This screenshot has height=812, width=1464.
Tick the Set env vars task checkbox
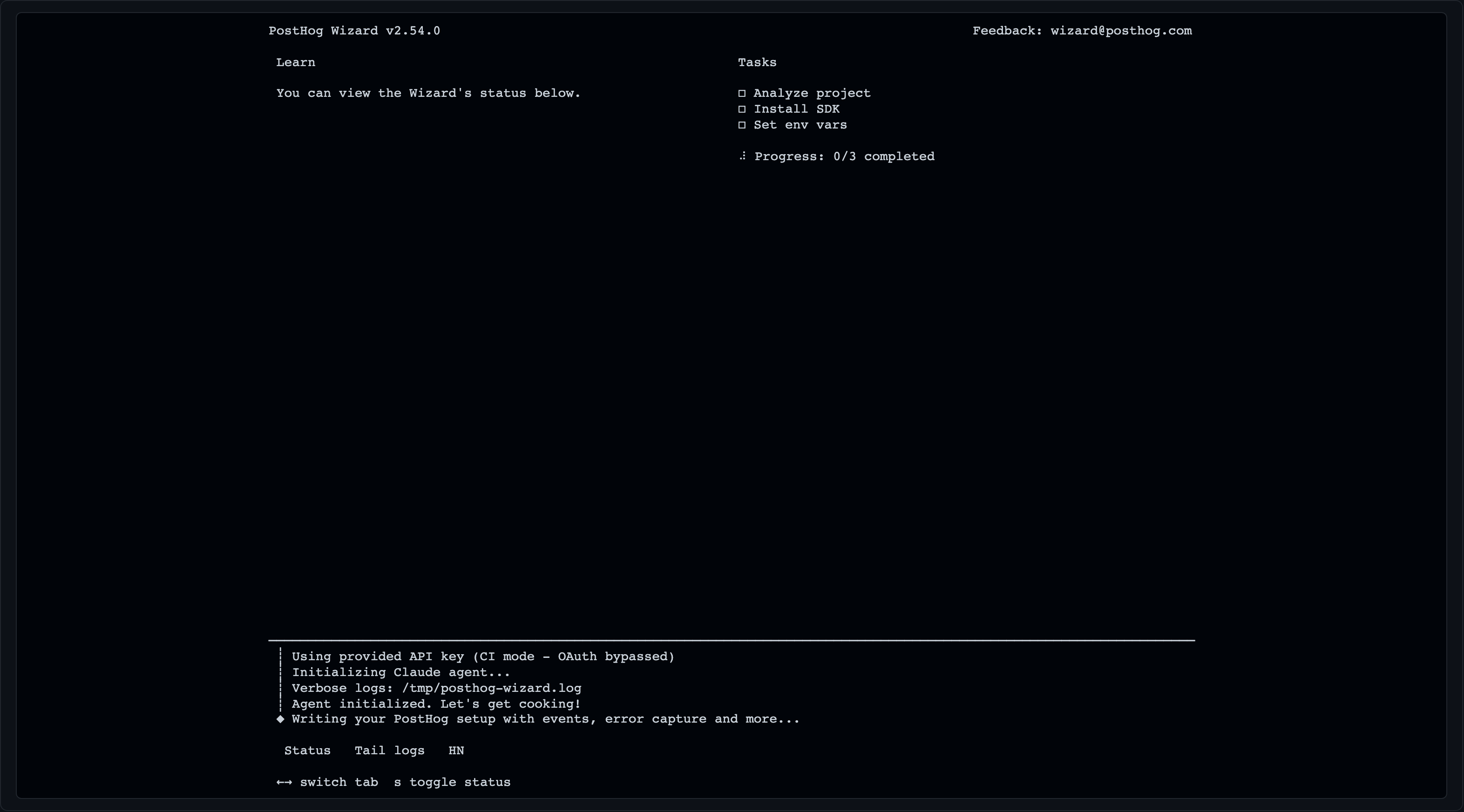tap(742, 125)
